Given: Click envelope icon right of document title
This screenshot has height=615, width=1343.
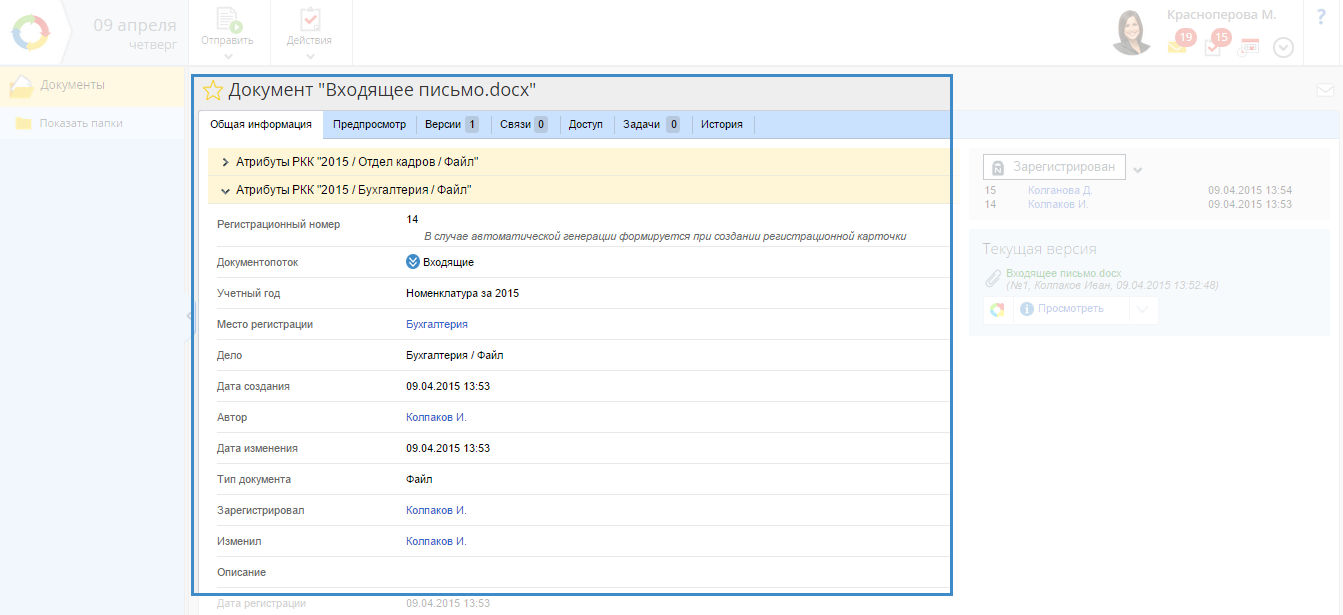Looking at the screenshot, I should pyautogui.click(x=1325, y=90).
